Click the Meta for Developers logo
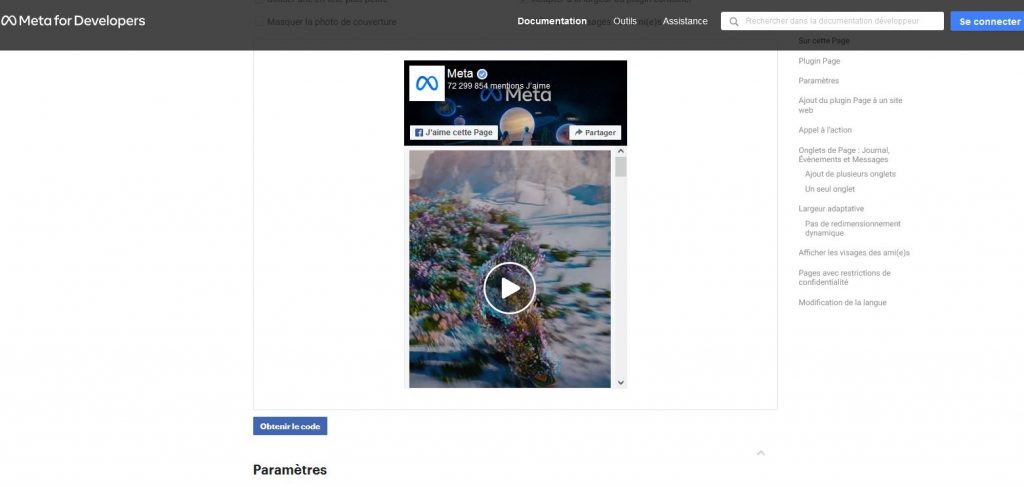 (x=73, y=21)
